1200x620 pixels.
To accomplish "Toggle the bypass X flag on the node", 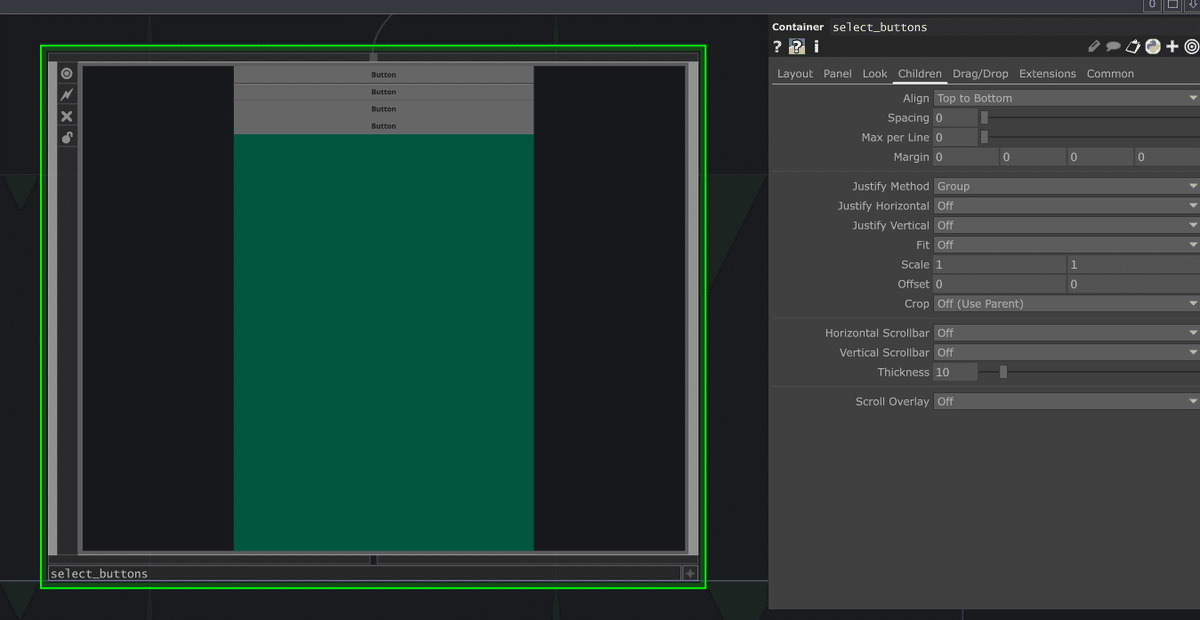I will (67, 116).
